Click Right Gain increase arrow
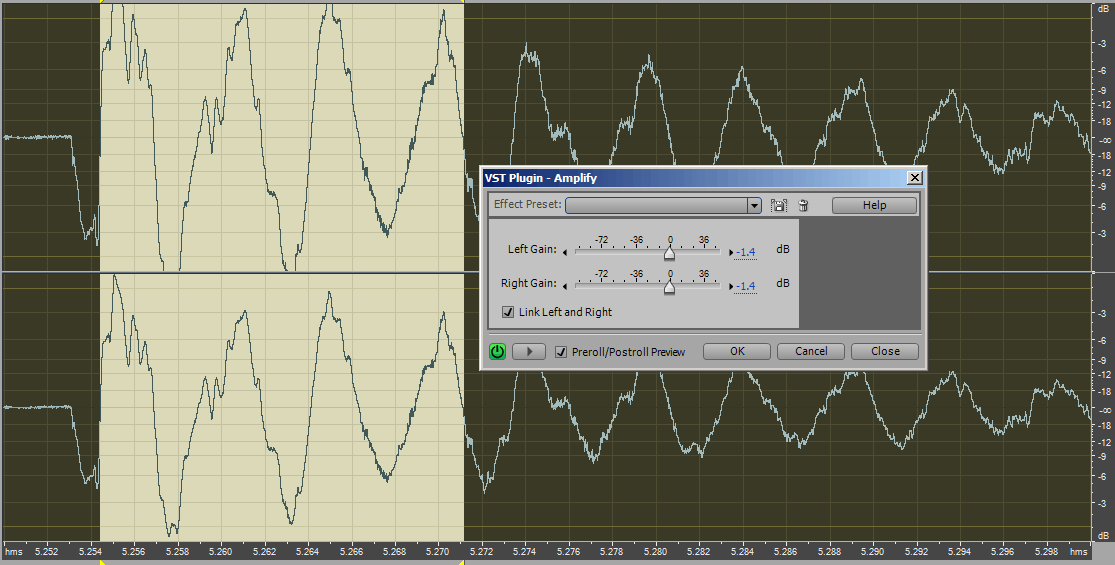The image size is (1115, 565). 731,286
